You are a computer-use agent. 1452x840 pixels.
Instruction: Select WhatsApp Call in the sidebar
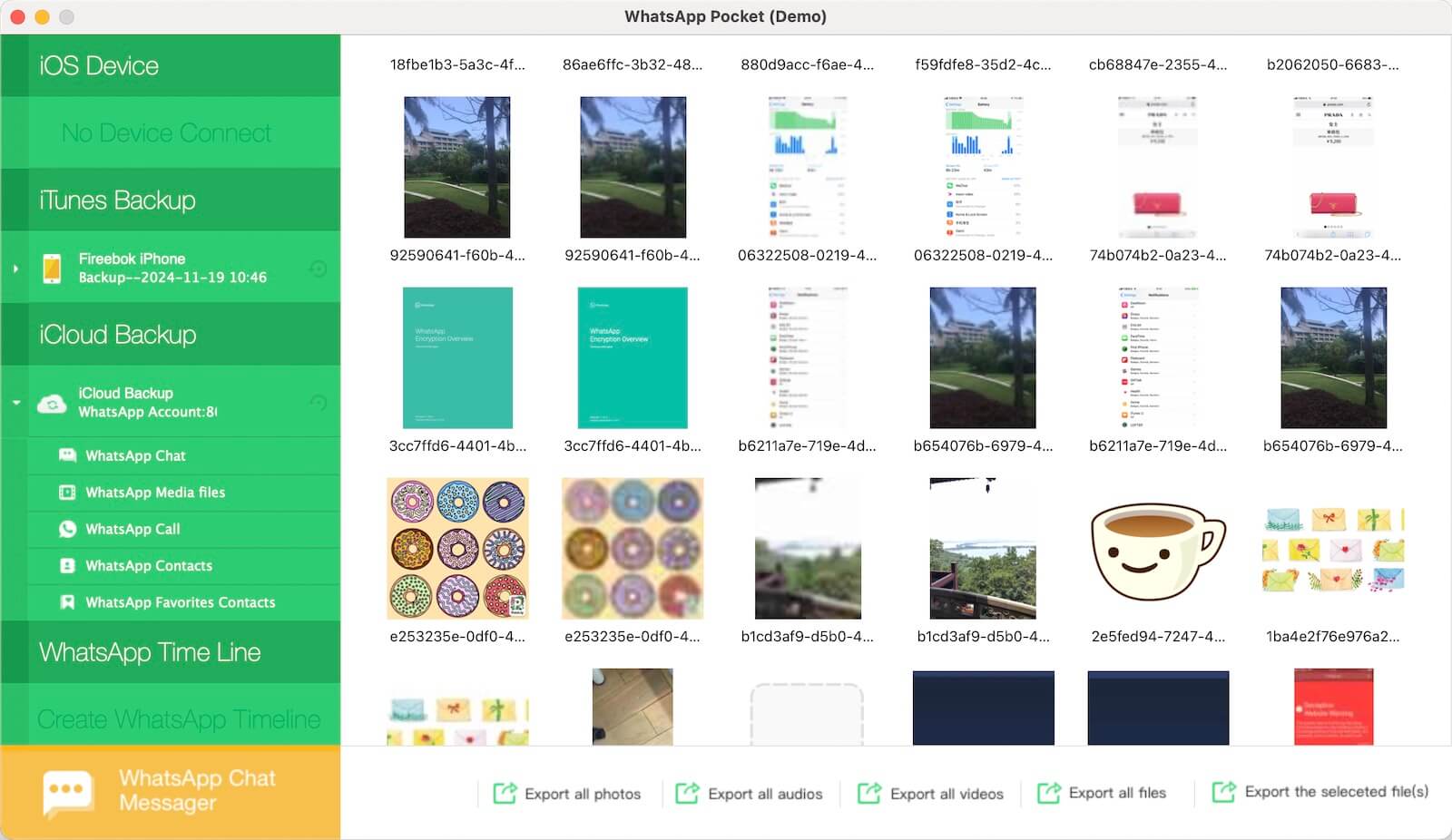point(183,529)
